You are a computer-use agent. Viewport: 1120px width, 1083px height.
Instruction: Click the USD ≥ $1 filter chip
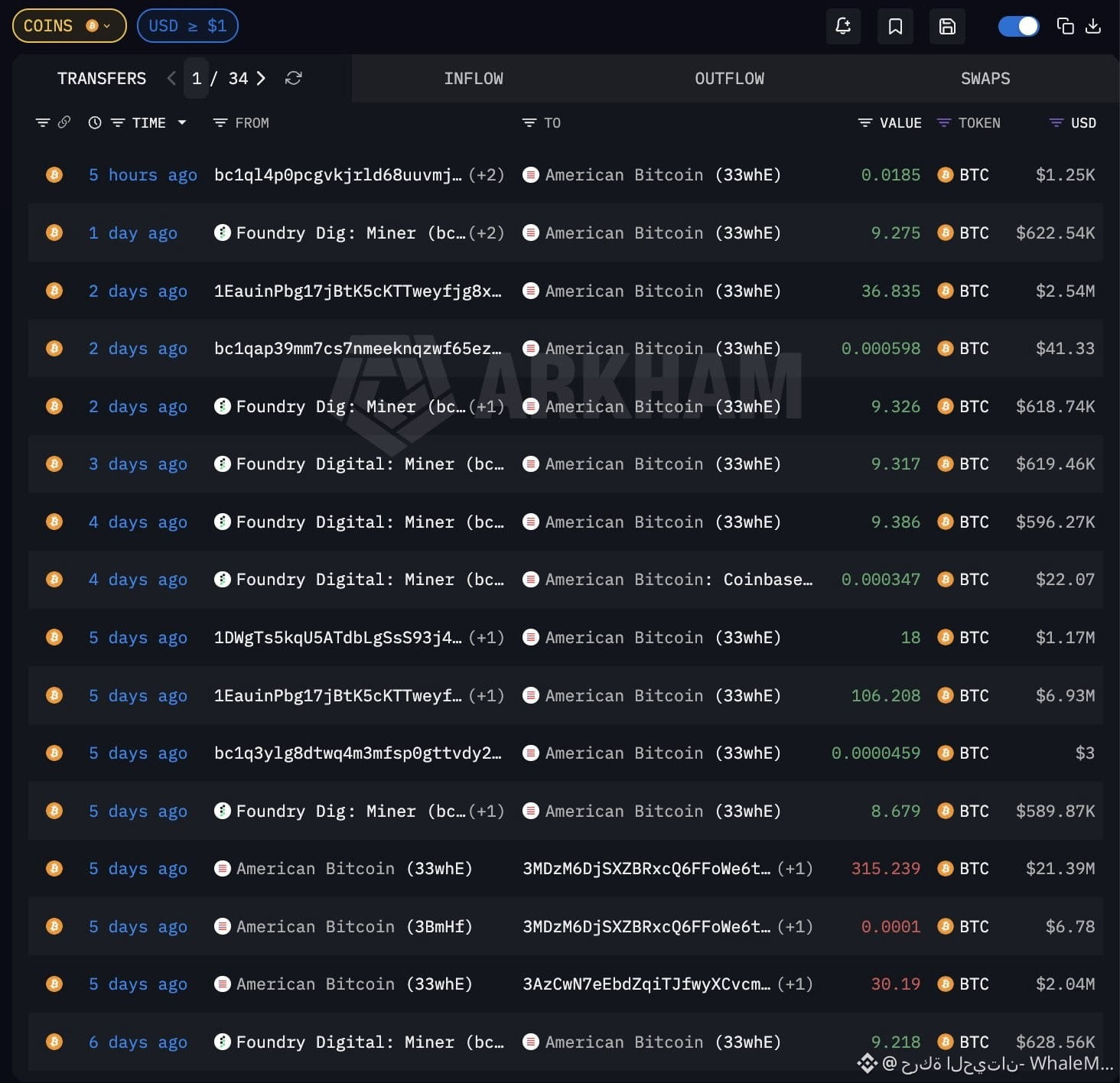coord(187,26)
